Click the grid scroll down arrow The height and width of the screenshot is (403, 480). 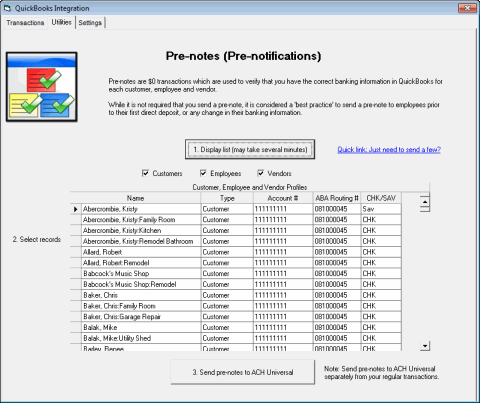click(425, 346)
